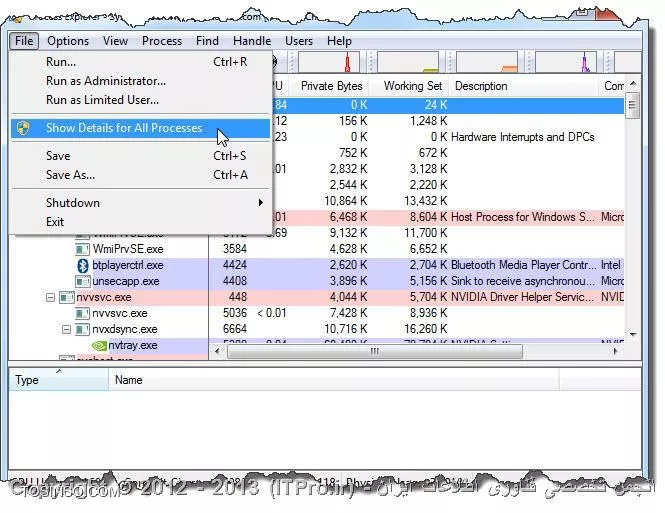Click Hardware Interrupts and DPCs description
This screenshot has height=513, width=665.
(x=522, y=137)
